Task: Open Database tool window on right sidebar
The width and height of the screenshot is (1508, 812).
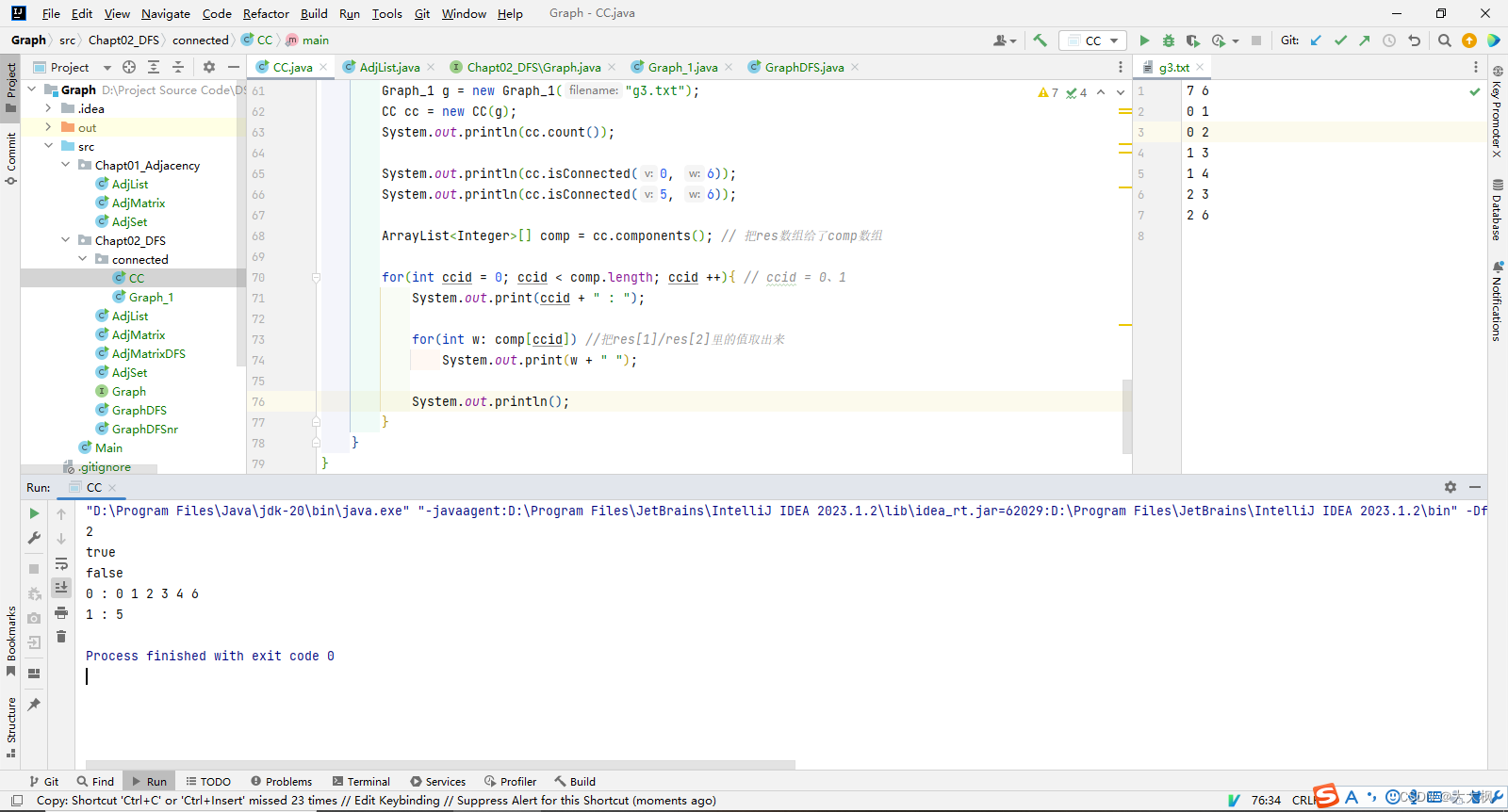Action: 1497,209
